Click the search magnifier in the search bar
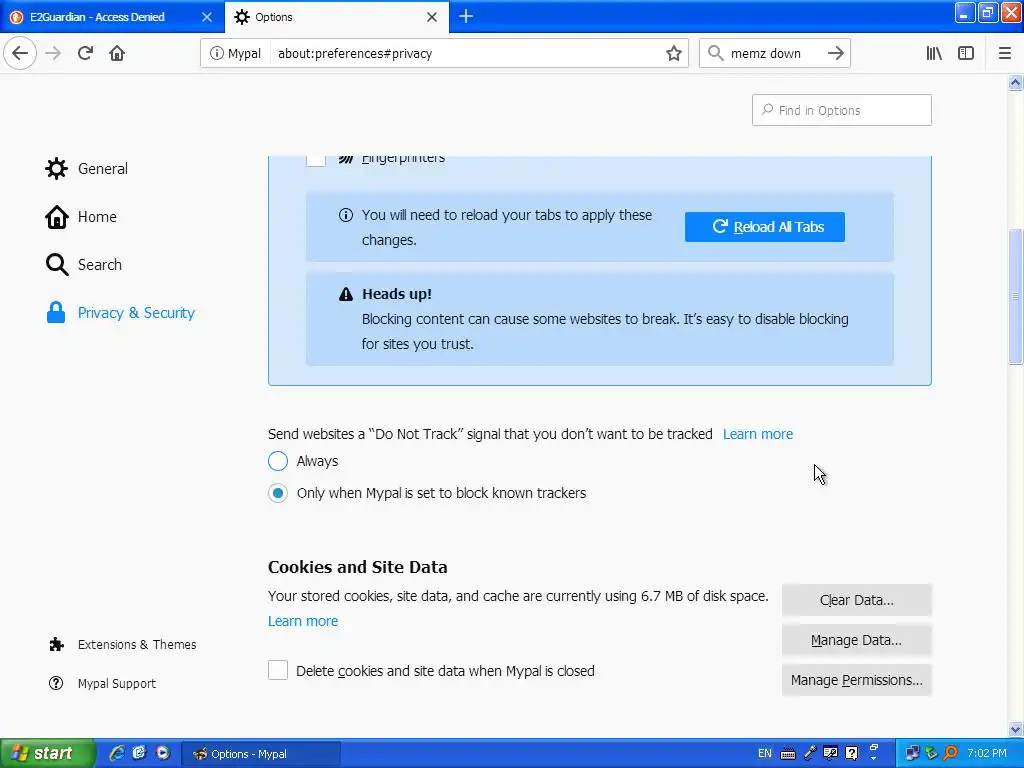This screenshot has height=768, width=1024. click(716, 54)
